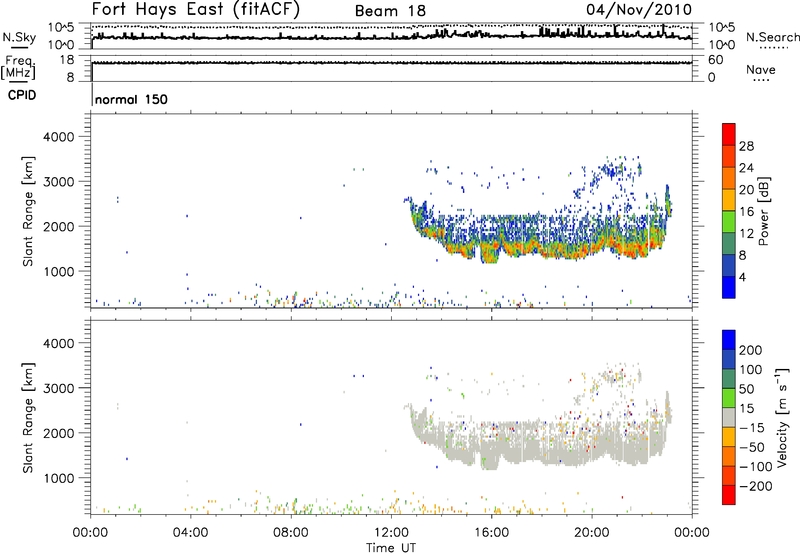Select the "-200" Velocity color bar label
Viewport: 800px width, 554px height.
coord(755,486)
